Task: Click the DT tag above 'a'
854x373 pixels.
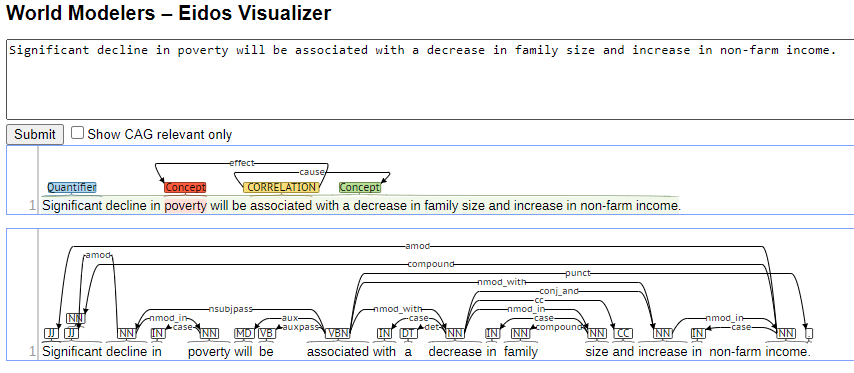Action: (408, 333)
